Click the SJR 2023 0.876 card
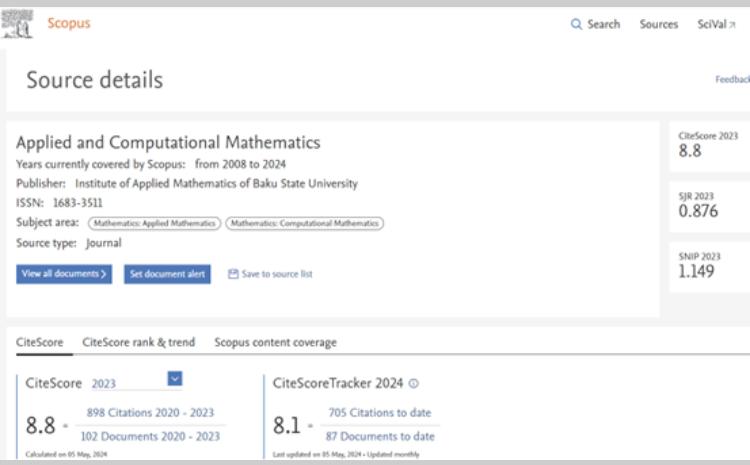The image size is (750, 465). point(709,207)
